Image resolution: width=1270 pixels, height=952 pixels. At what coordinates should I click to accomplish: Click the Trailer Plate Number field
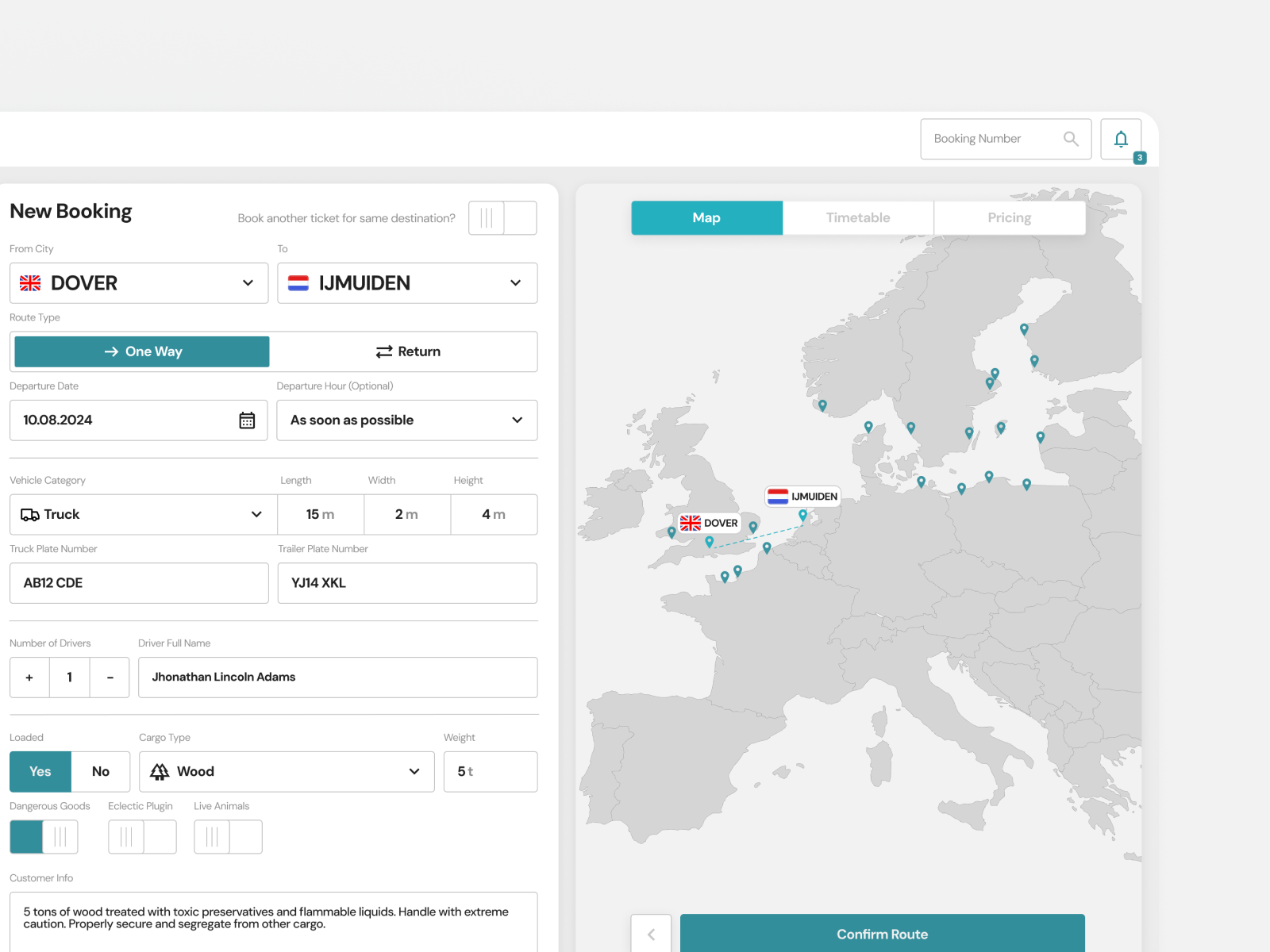pyautogui.click(x=407, y=583)
